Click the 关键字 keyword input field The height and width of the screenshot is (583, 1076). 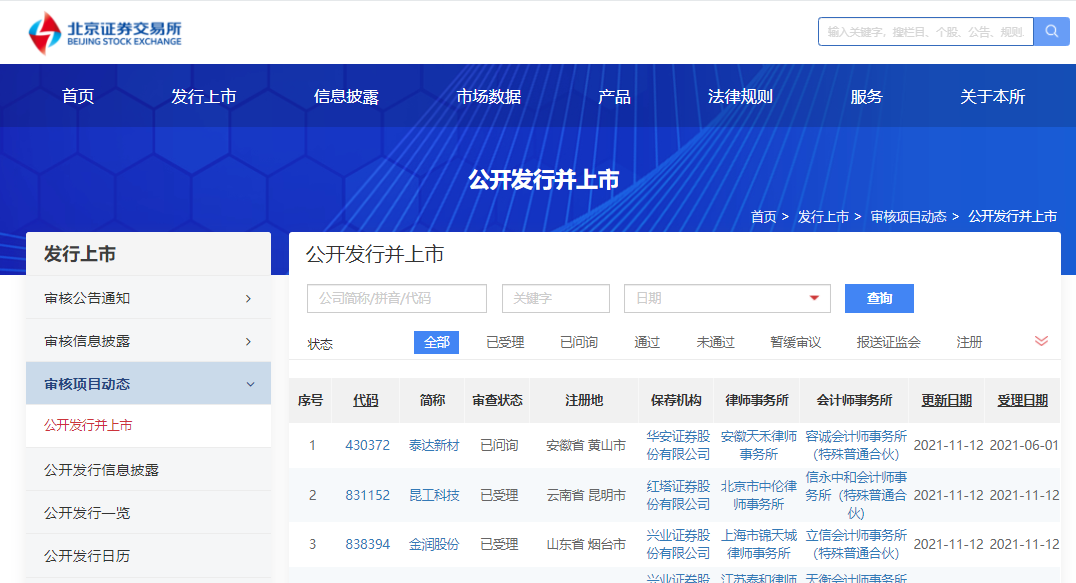[555, 298]
